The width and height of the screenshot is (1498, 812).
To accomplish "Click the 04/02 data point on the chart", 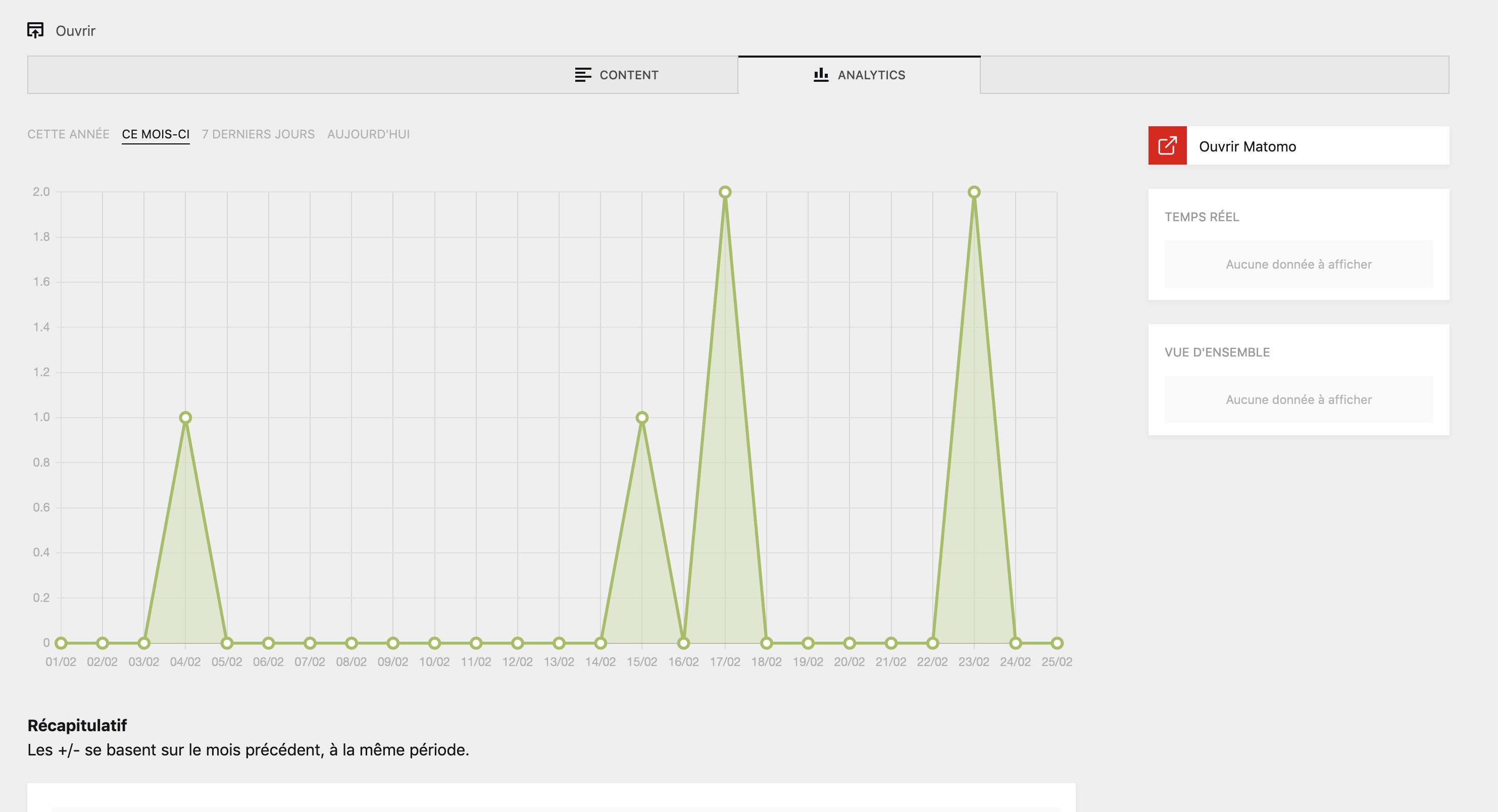I will [x=185, y=417].
